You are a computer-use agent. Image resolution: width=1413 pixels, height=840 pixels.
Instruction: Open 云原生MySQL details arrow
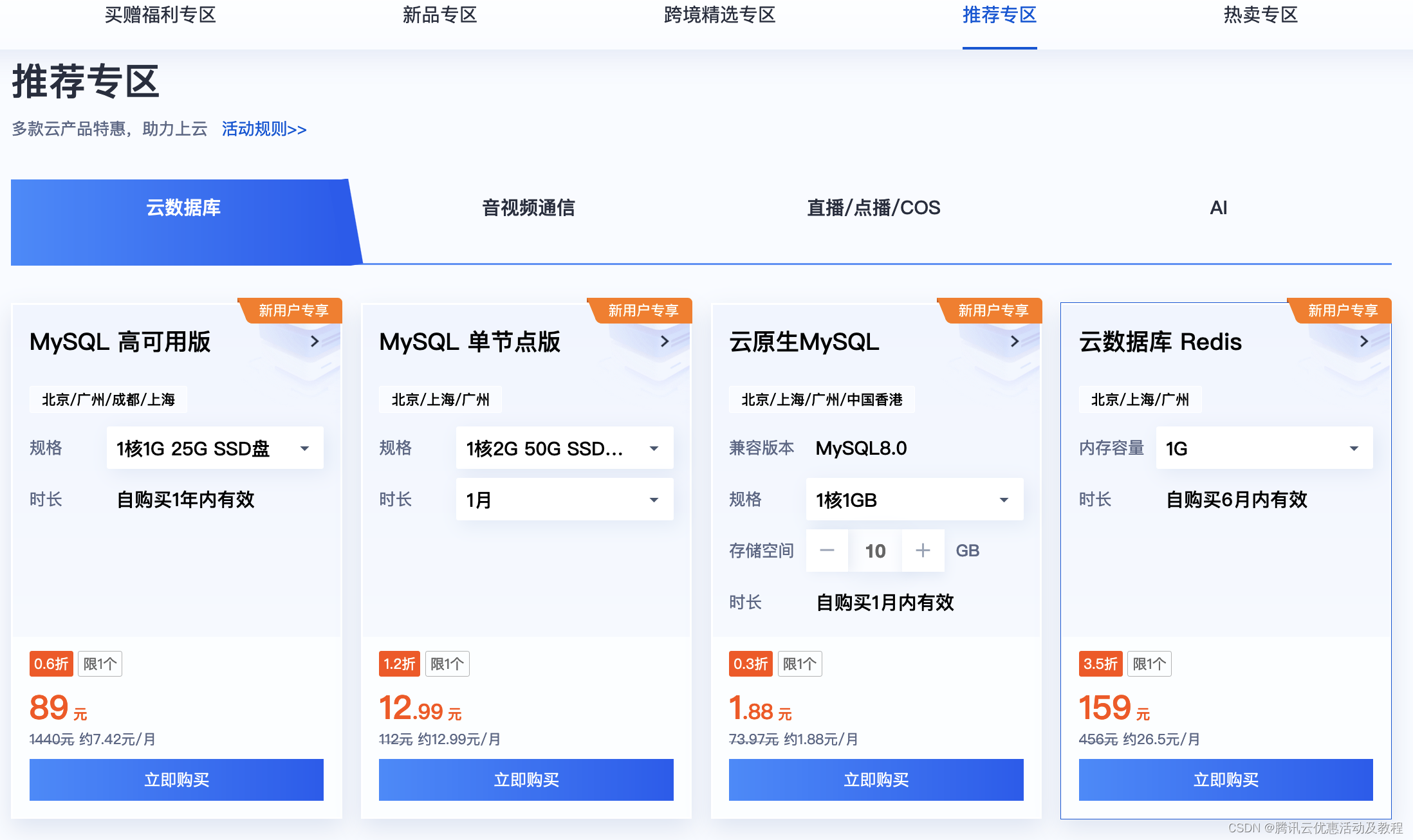tap(1015, 342)
